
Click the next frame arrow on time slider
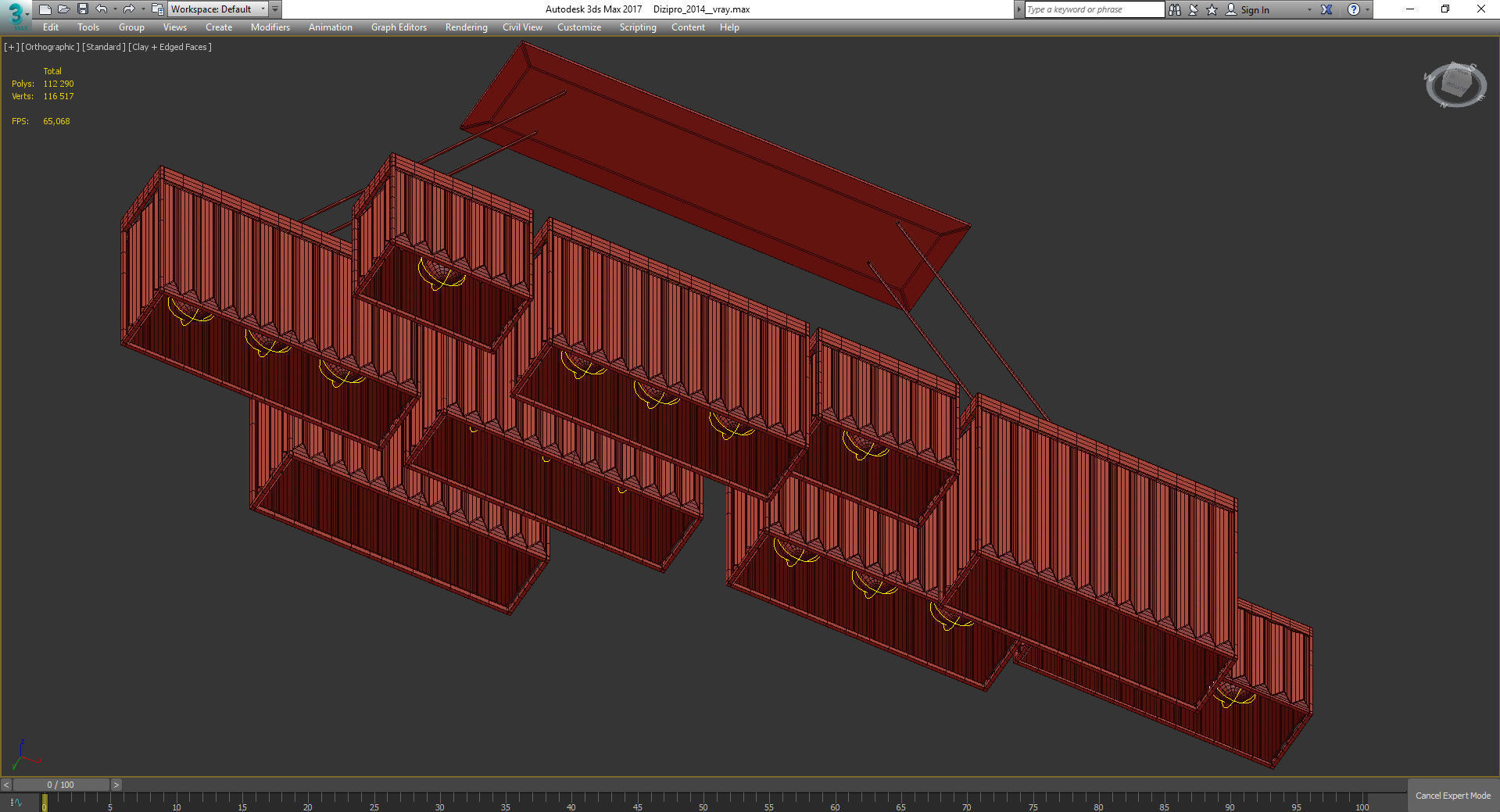click(116, 785)
